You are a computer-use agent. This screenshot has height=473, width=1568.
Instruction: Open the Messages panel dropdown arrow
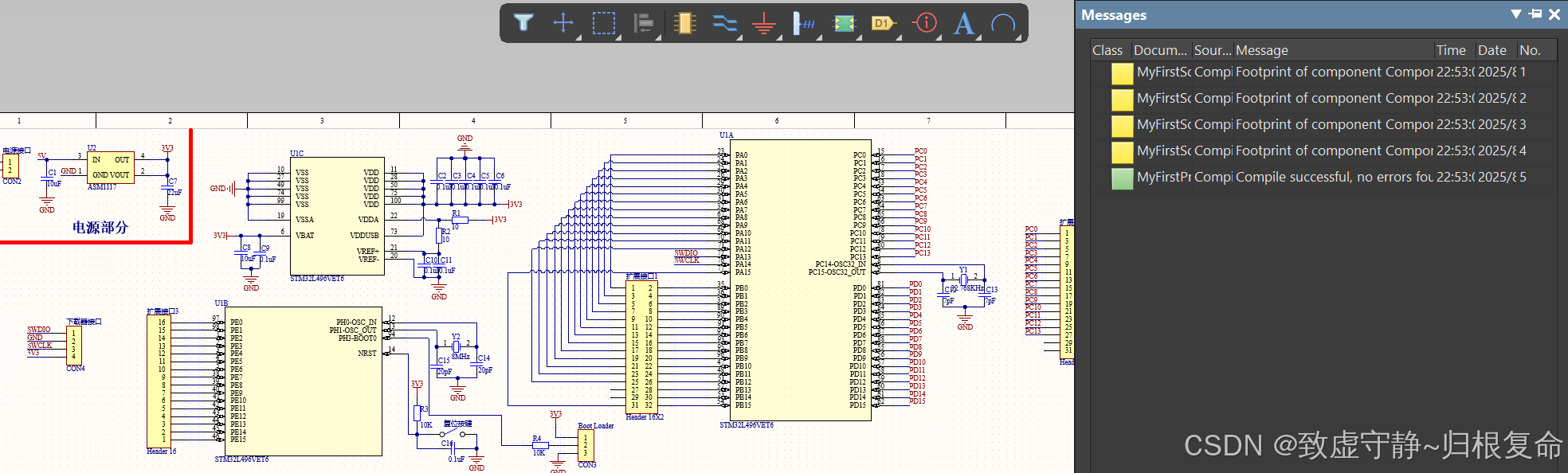tap(1515, 14)
